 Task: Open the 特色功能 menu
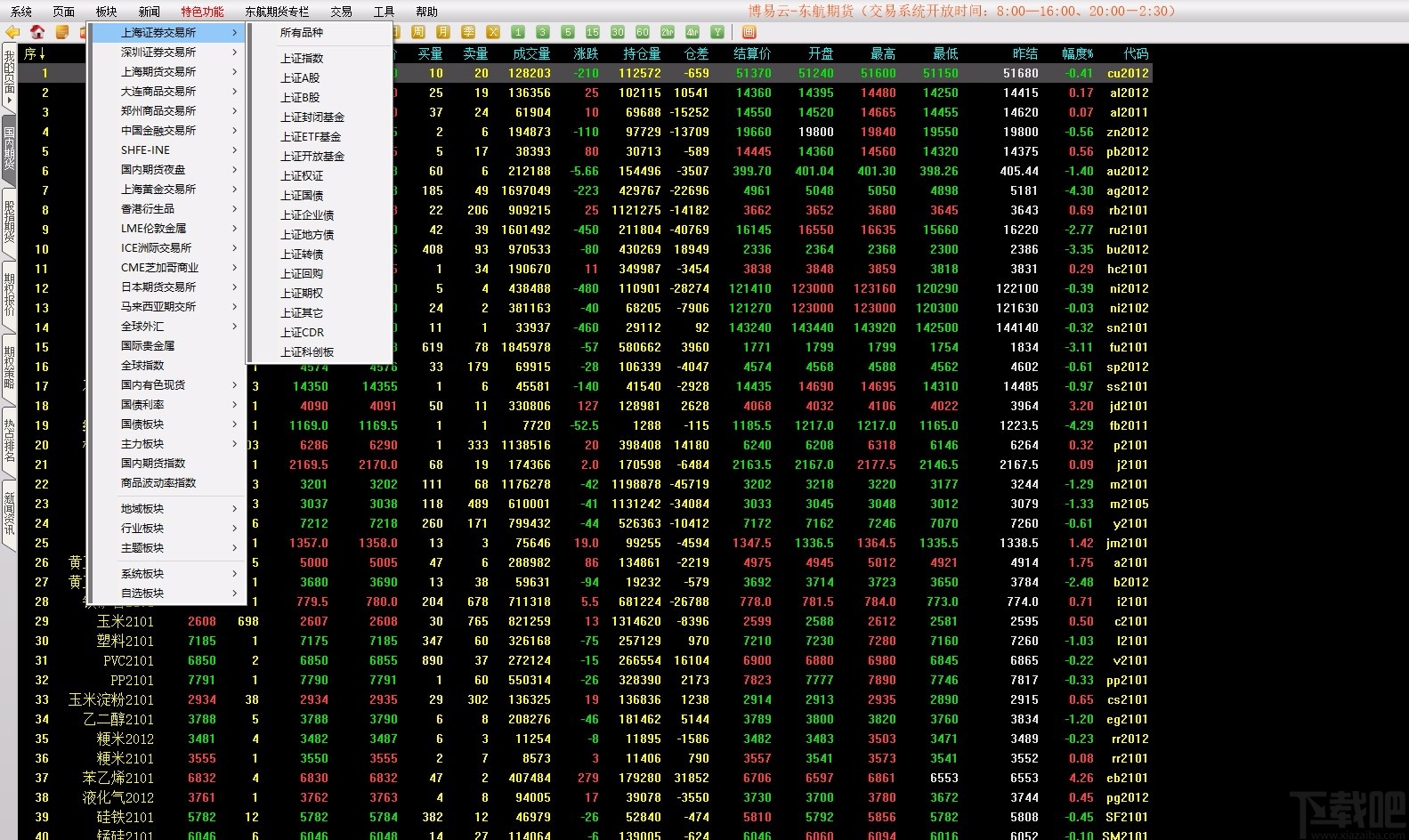click(x=203, y=12)
